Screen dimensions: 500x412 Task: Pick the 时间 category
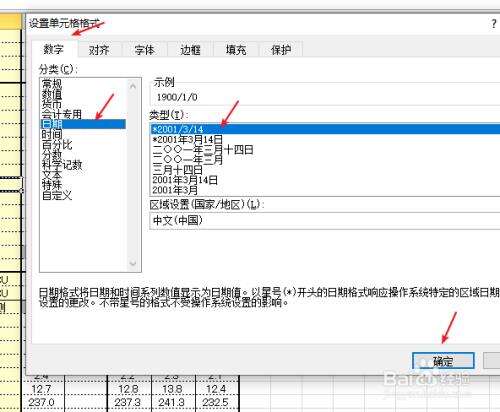pos(52,134)
